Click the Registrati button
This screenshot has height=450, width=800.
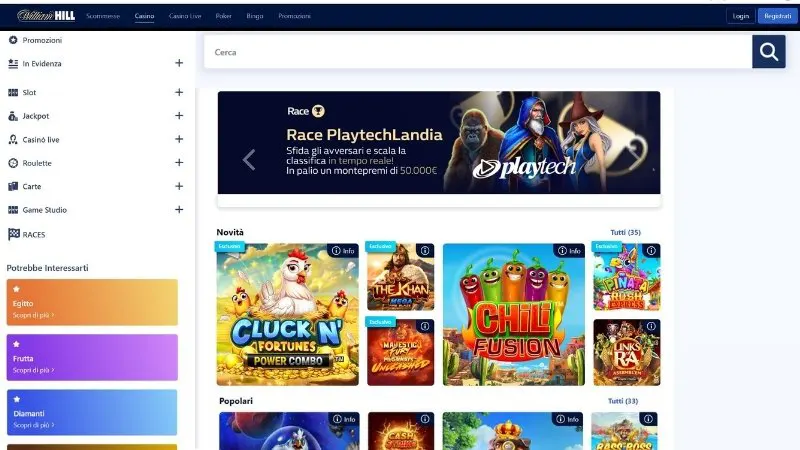[x=778, y=16]
